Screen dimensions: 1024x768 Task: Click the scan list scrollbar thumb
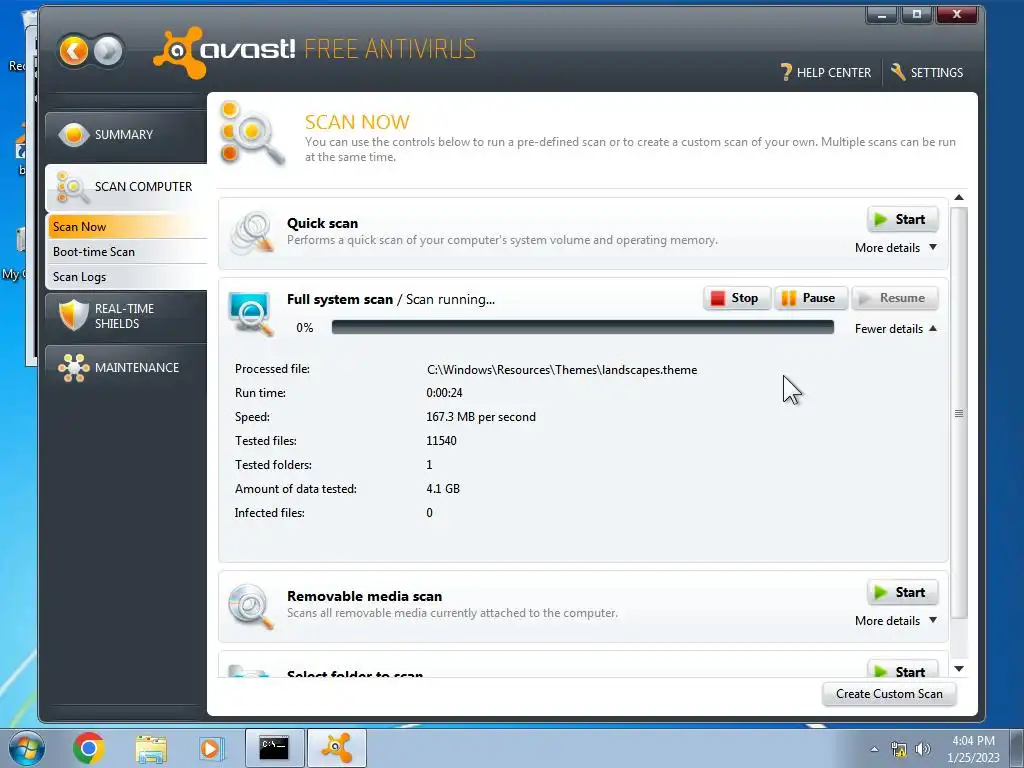(x=959, y=413)
